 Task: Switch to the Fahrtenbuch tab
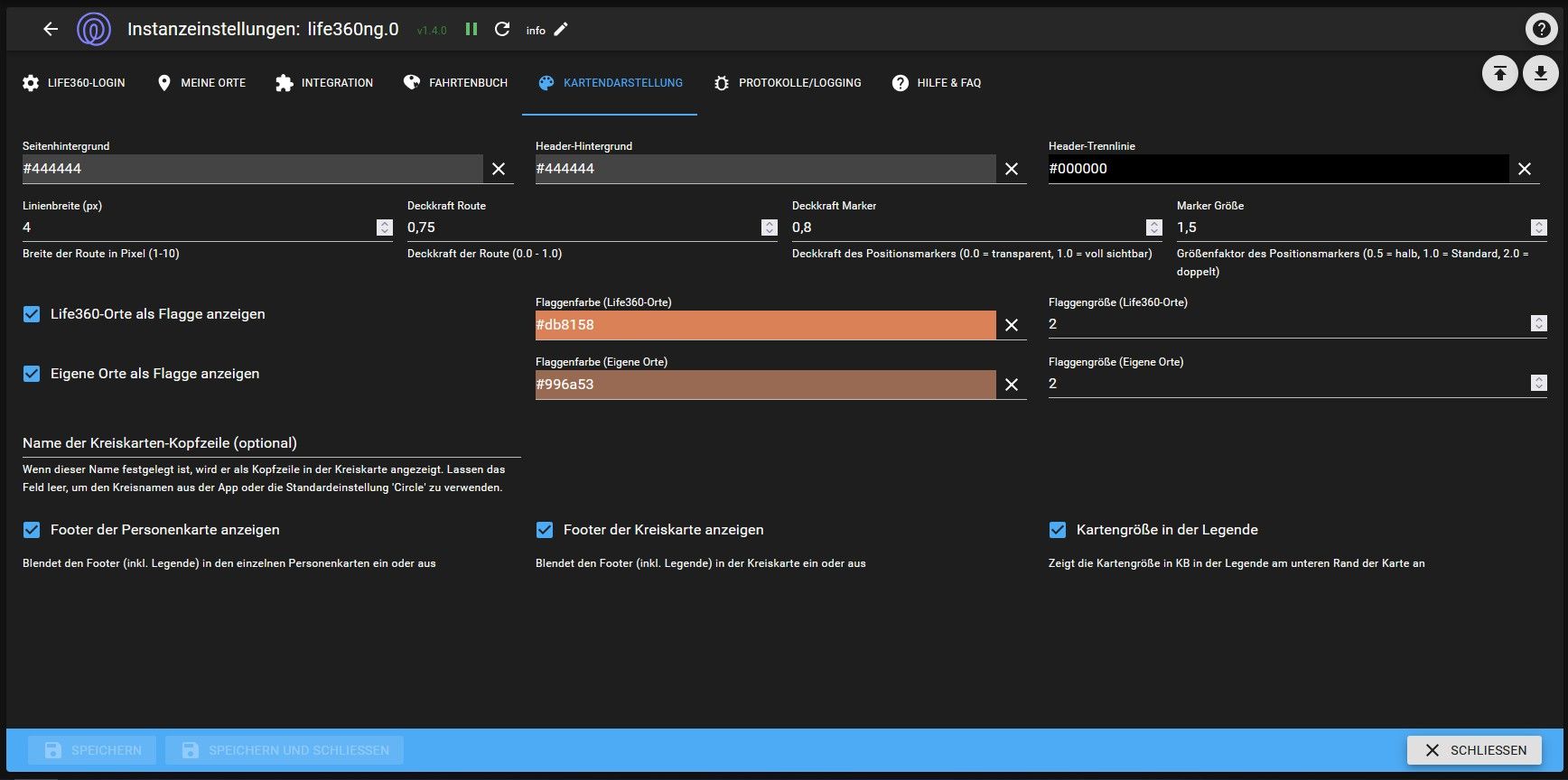455,83
